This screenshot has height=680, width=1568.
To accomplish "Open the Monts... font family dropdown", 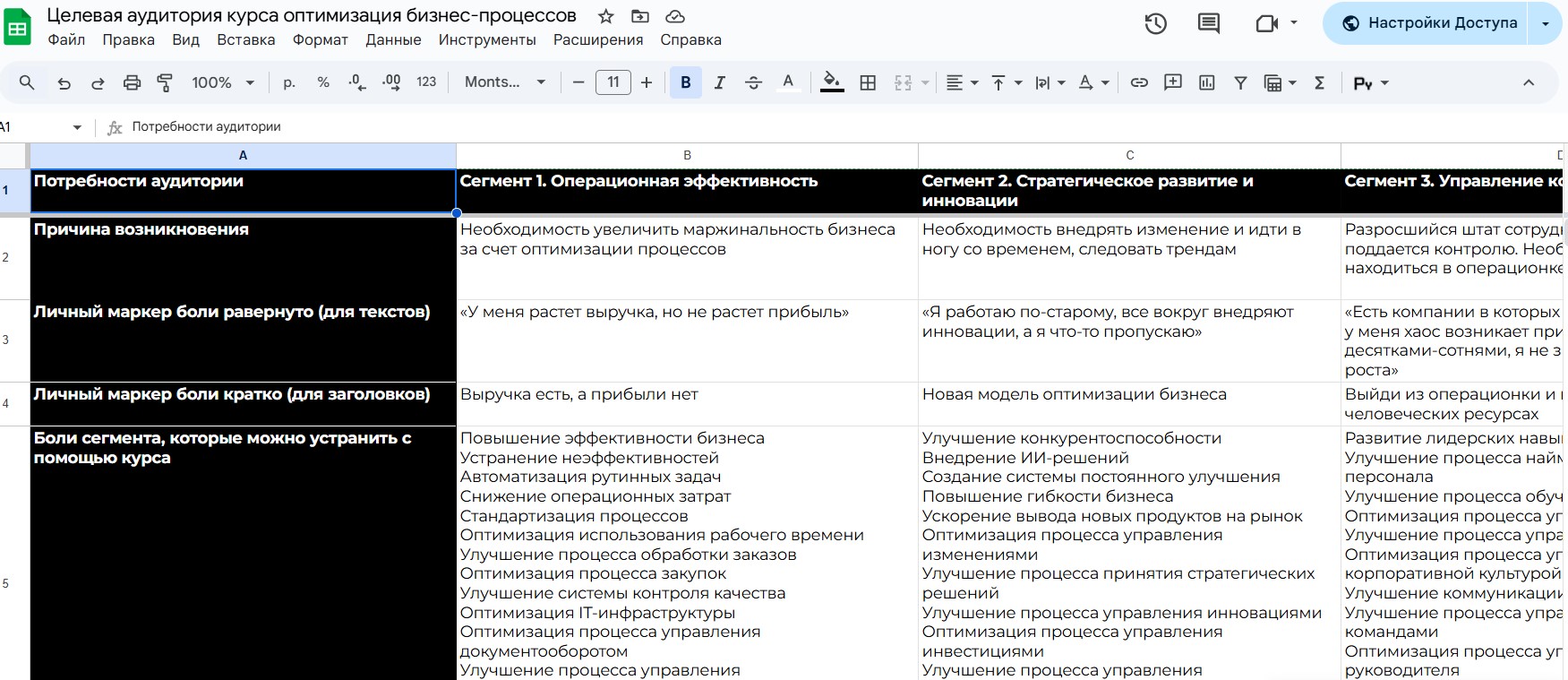I will pyautogui.click(x=505, y=82).
